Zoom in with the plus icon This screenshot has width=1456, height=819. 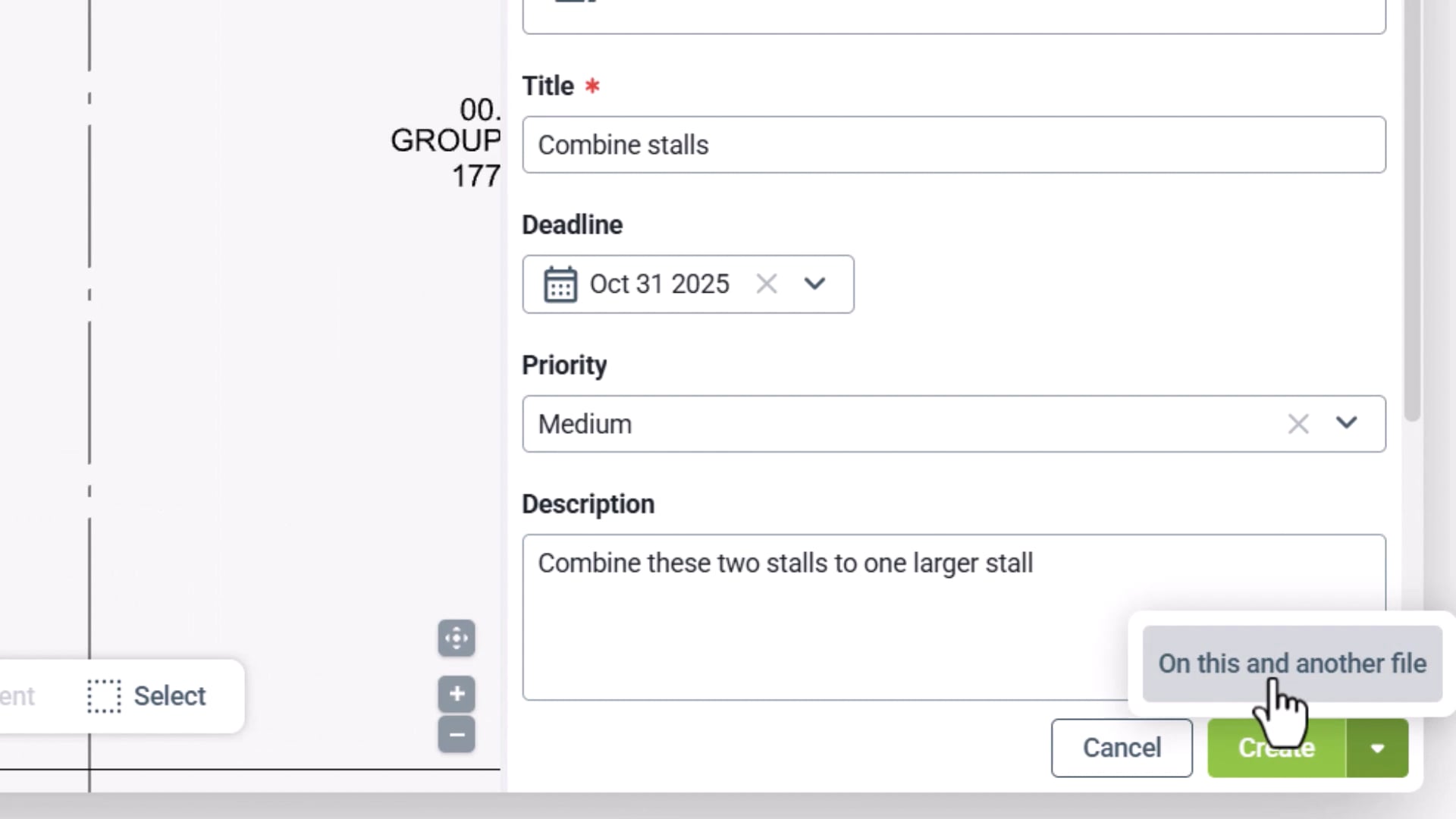456,693
